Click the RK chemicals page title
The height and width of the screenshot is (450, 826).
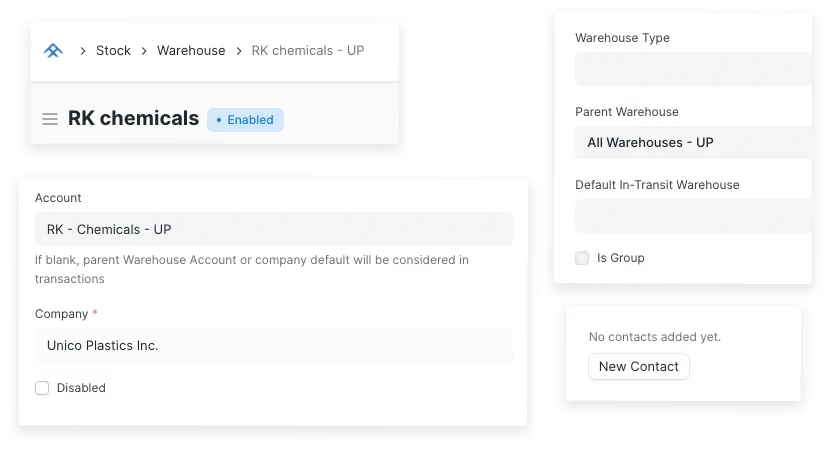click(133, 118)
